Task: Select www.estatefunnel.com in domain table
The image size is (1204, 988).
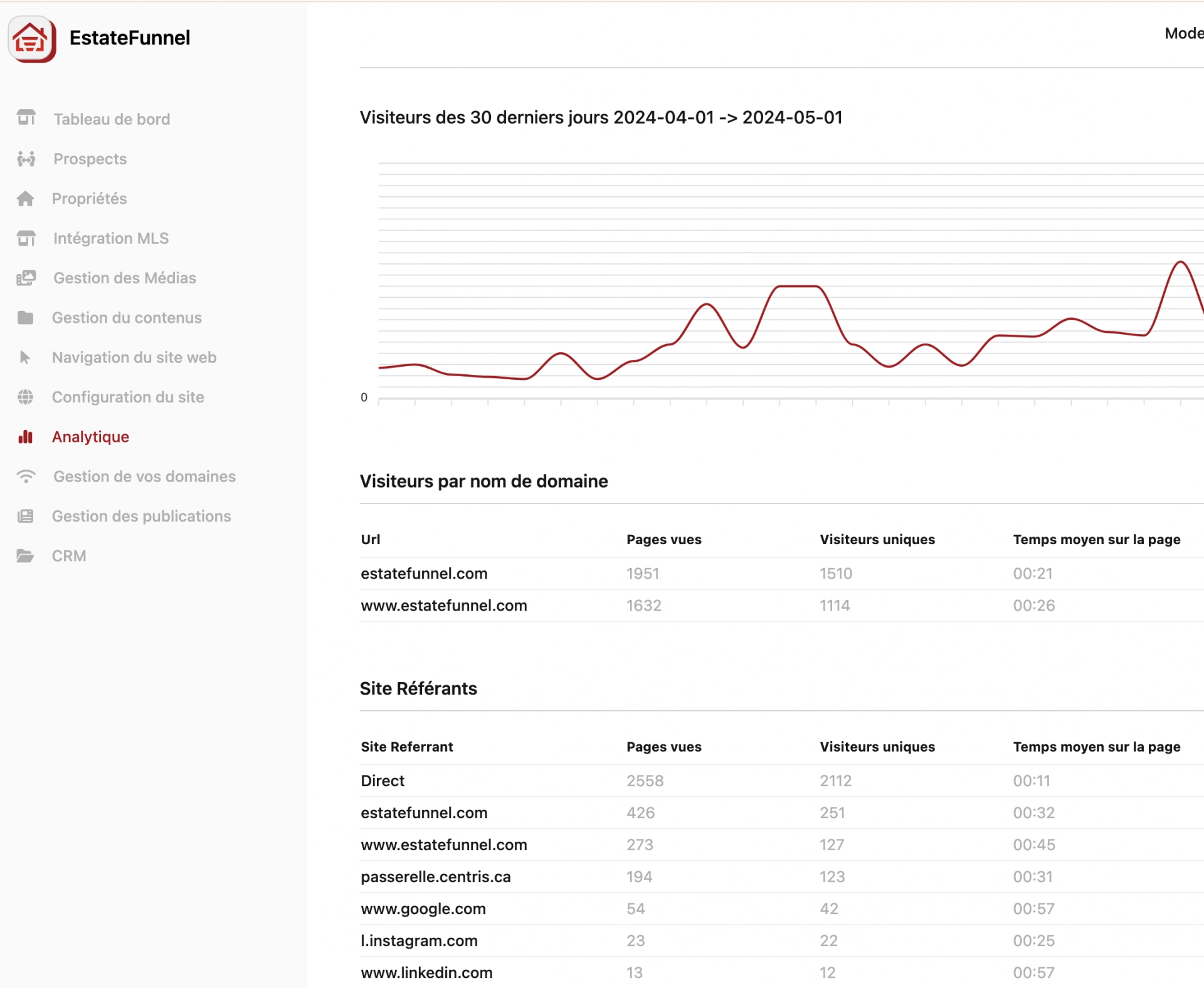Action: click(x=444, y=606)
